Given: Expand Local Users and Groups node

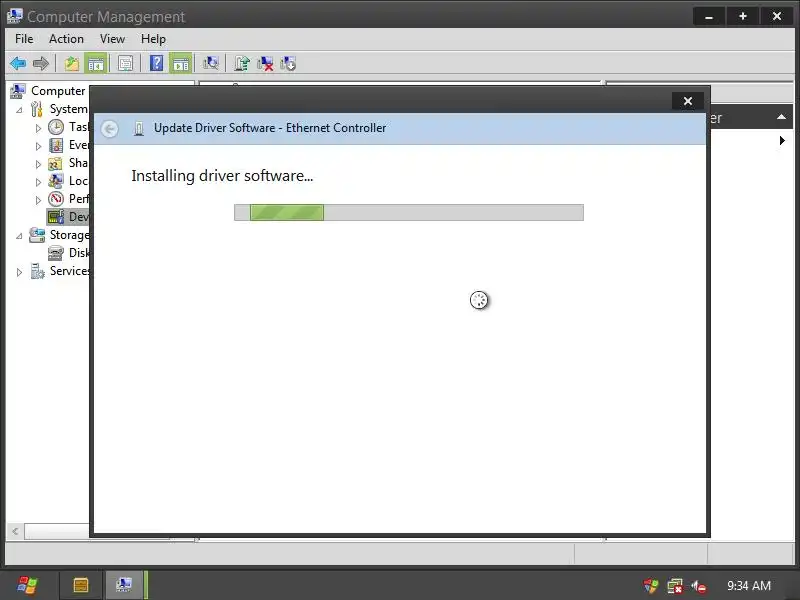Looking at the screenshot, I should pos(38,182).
